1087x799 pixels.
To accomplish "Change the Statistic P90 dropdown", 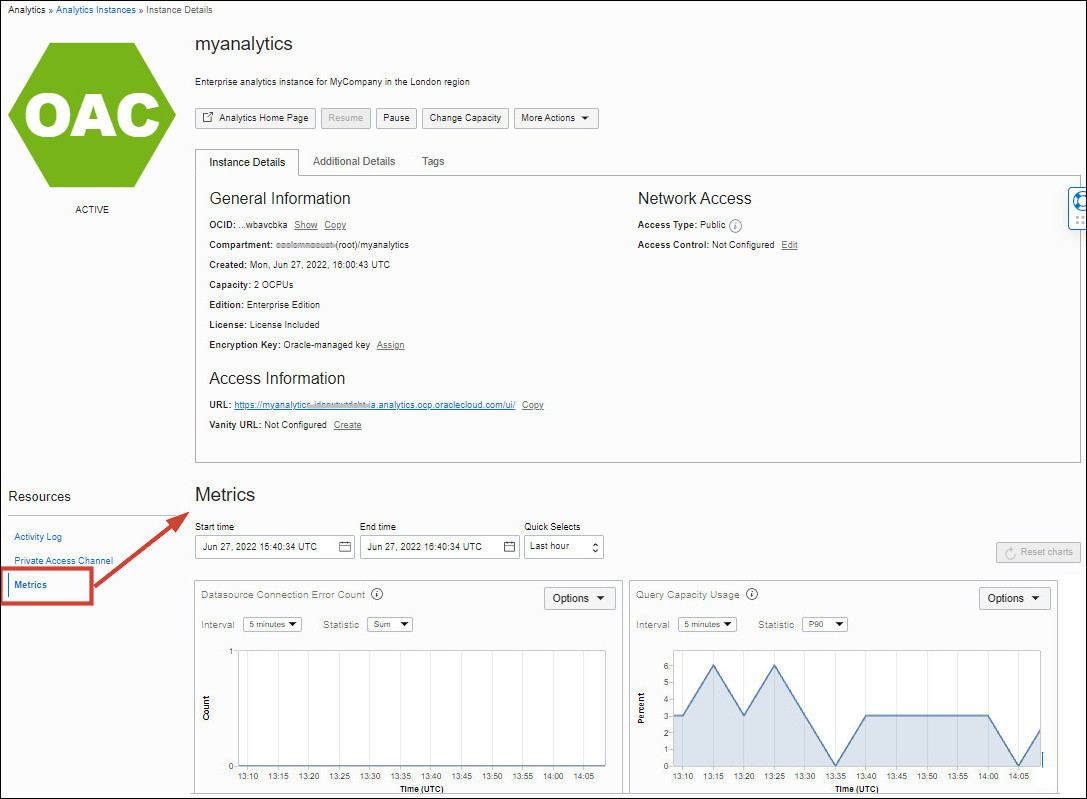I will [x=824, y=624].
